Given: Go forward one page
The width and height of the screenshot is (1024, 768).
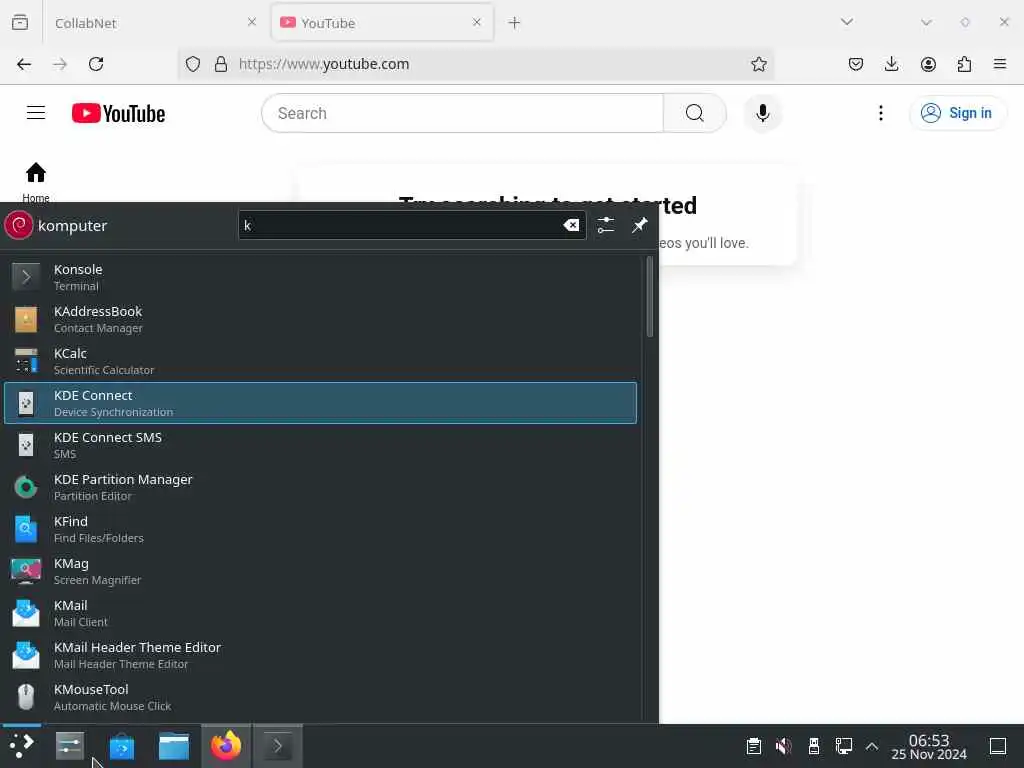Looking at the screenshot, I should tap(60, 64).
